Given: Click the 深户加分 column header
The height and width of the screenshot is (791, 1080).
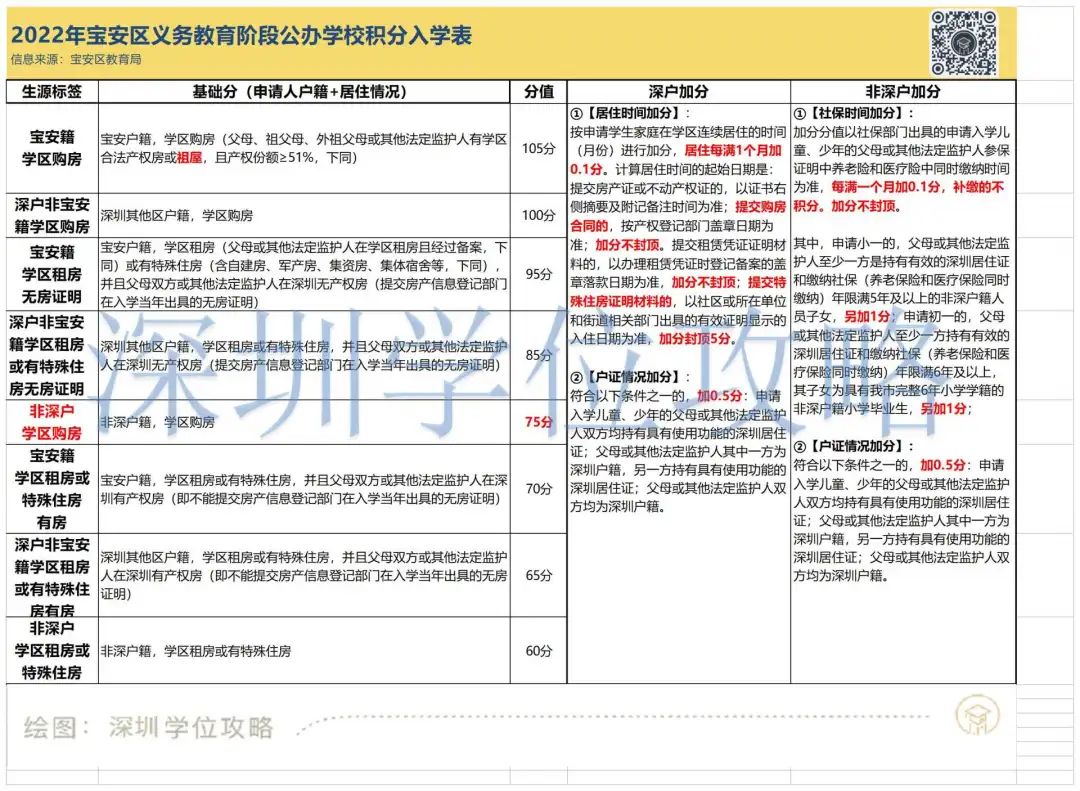Looking at the screenshot, I should click(x=678, y=92).
